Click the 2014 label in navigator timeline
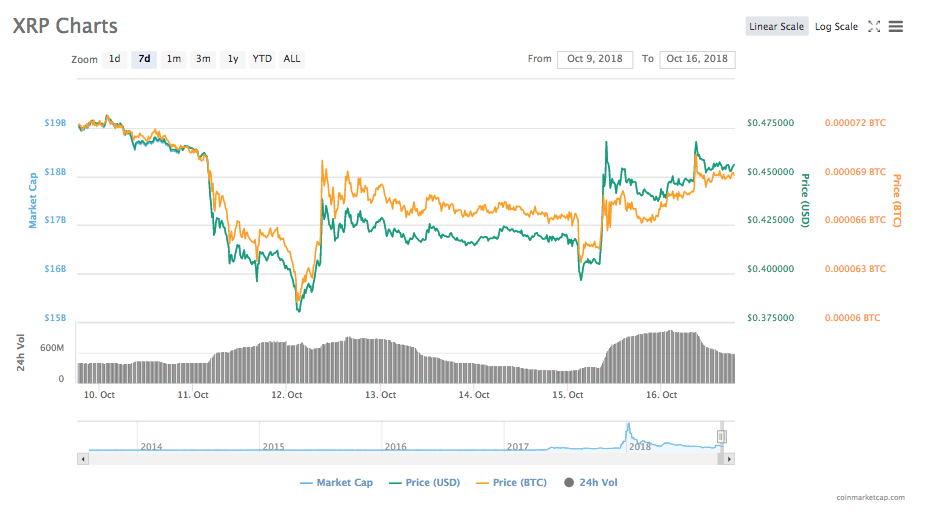This screenshot has width=930, height=515. point(151,446)
